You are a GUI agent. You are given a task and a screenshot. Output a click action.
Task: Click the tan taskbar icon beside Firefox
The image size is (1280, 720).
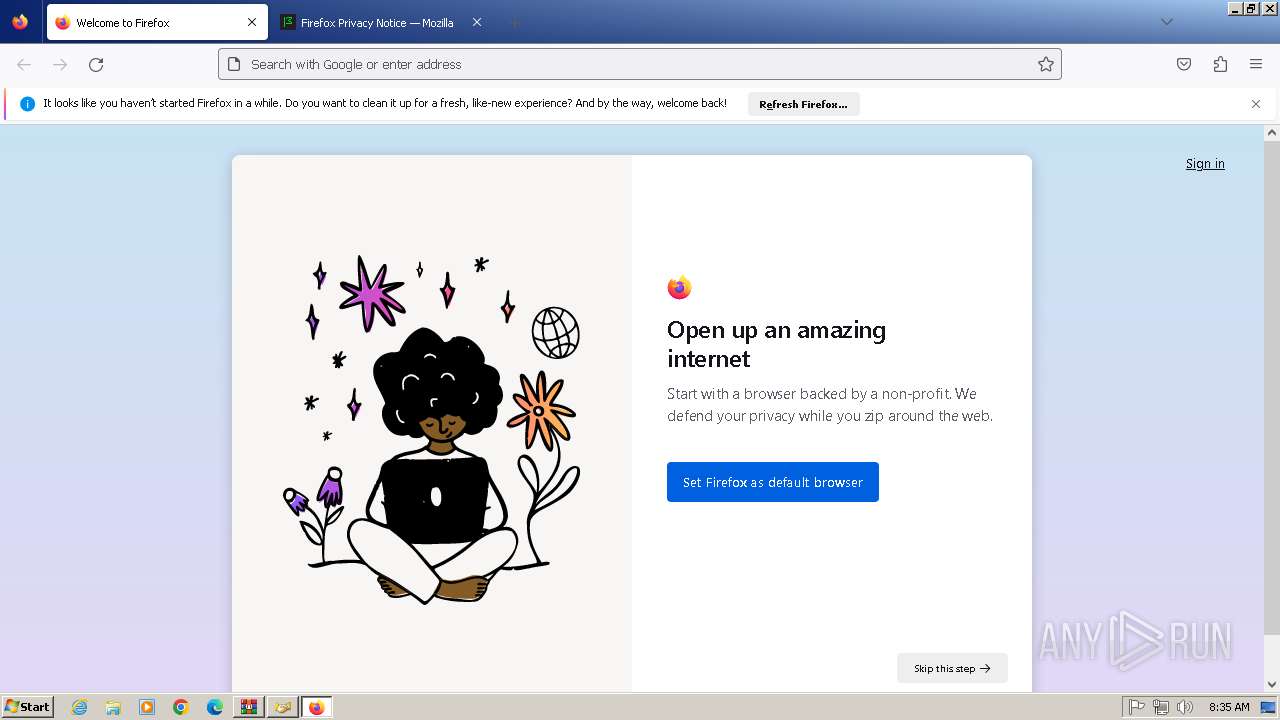pos(283,707)
